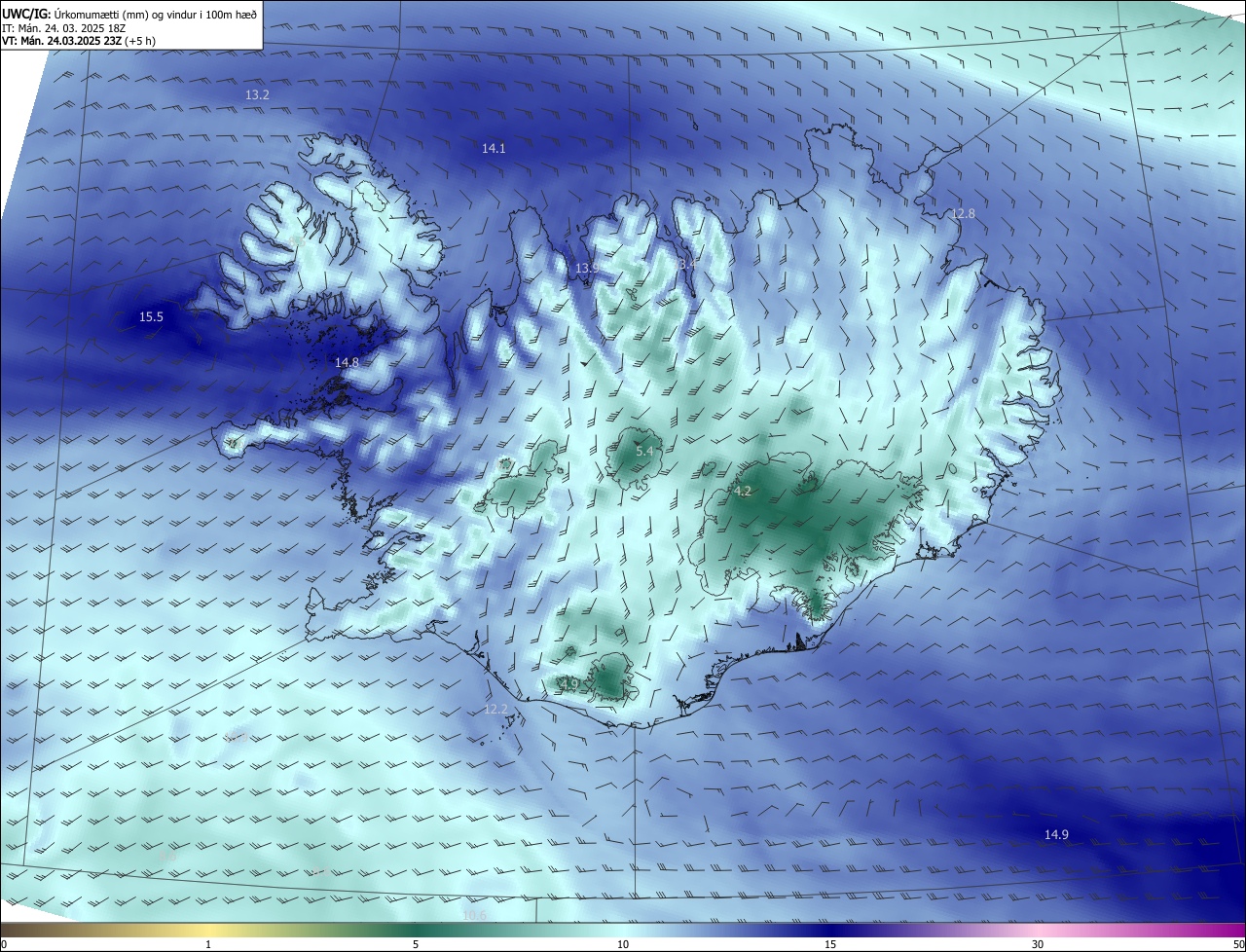Viewport: 1246px width, 952px height.
Task: Click the 13.4 value label
Action: [684, 264]
